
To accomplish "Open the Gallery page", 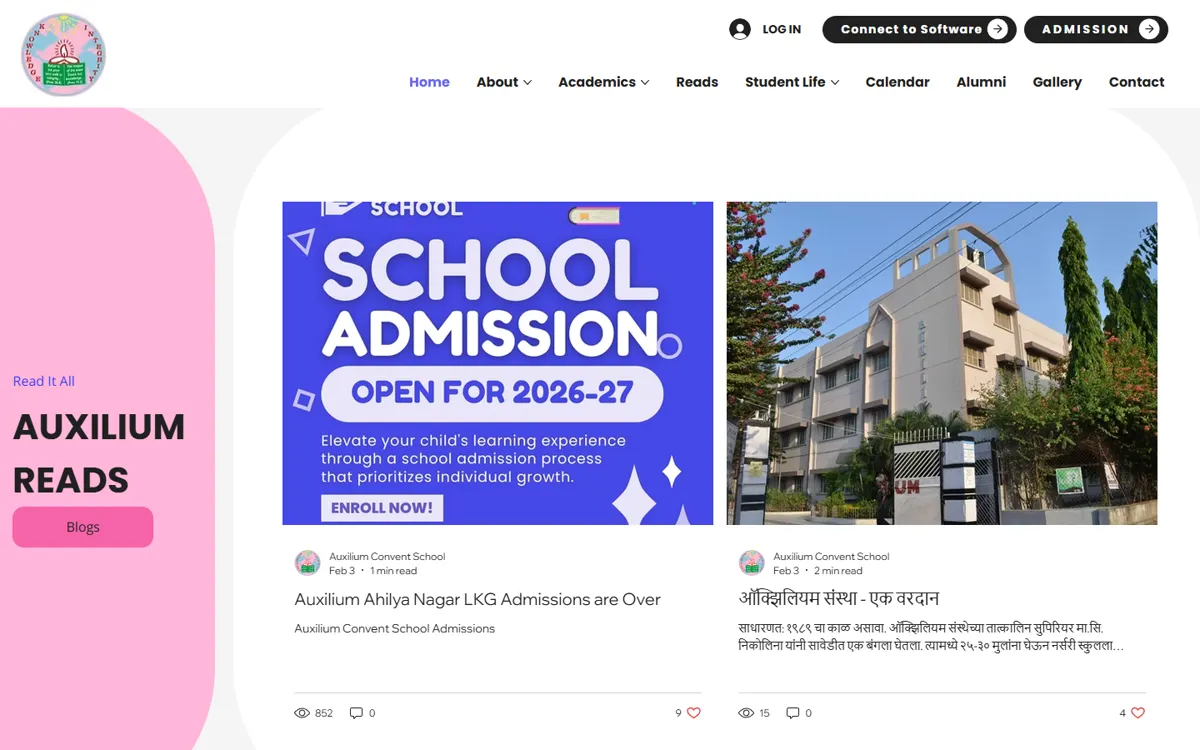I will (x=1057, y=82).
